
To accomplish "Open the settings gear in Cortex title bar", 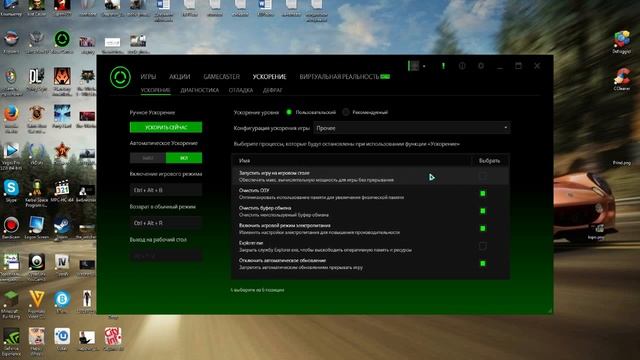I will [481, 66].
